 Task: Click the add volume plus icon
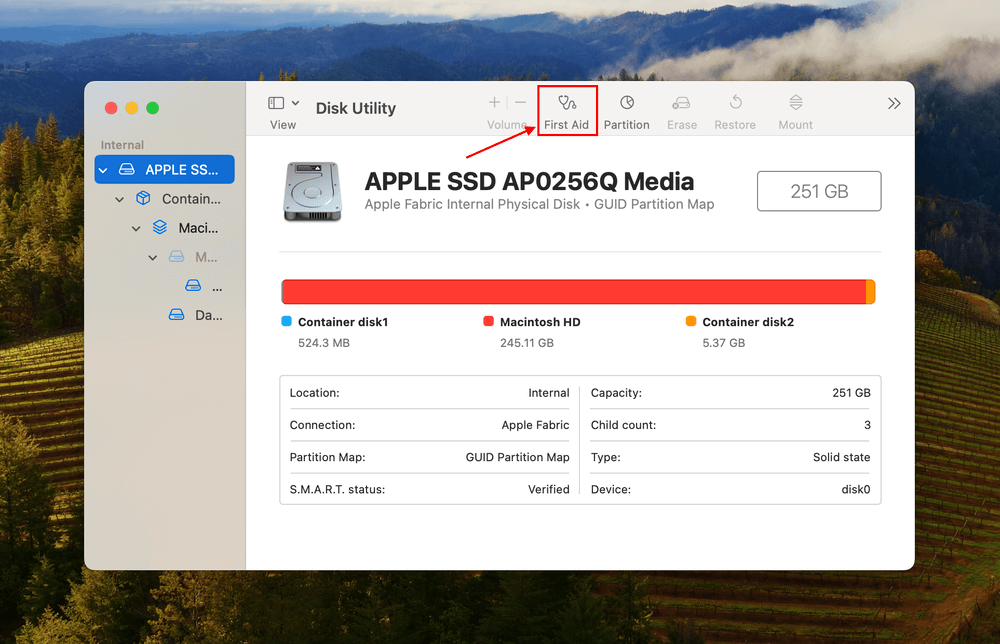coord(494,103)
